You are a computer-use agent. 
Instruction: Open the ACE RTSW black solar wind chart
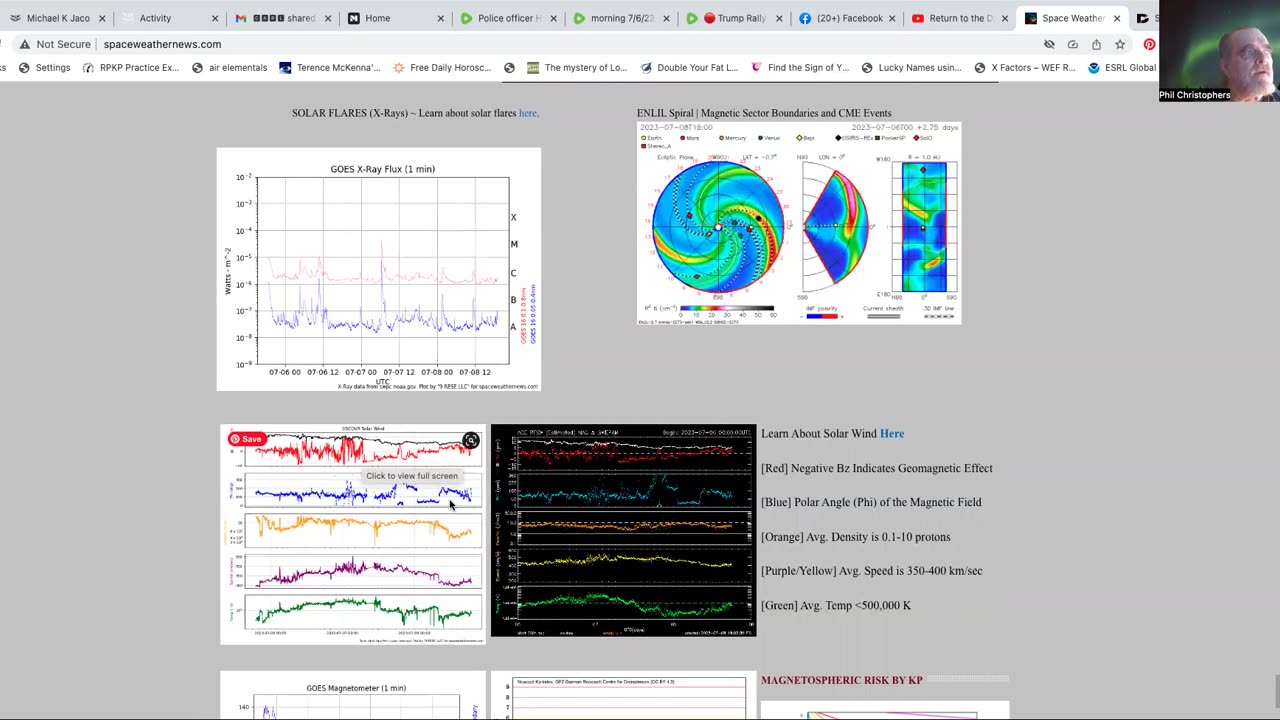624,531
